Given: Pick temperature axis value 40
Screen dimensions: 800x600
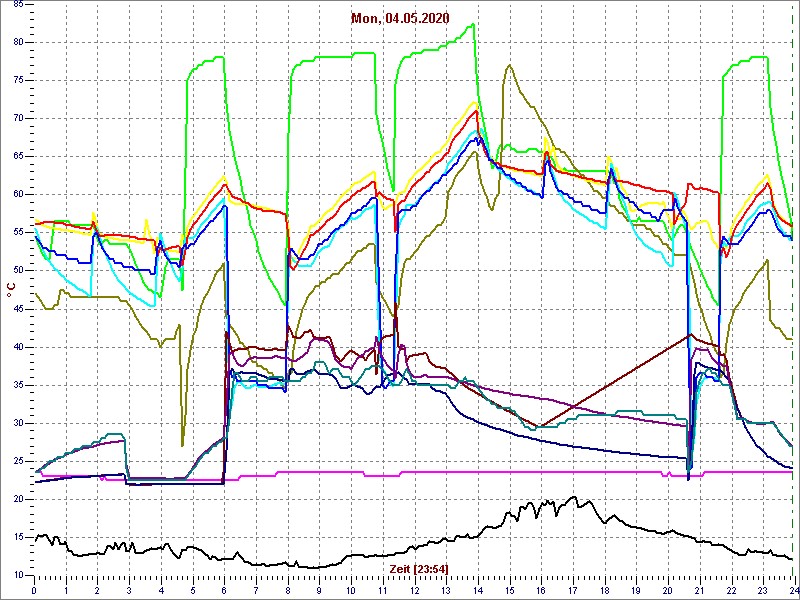Looking at the screenshot, I should click(x=17, y=347).
